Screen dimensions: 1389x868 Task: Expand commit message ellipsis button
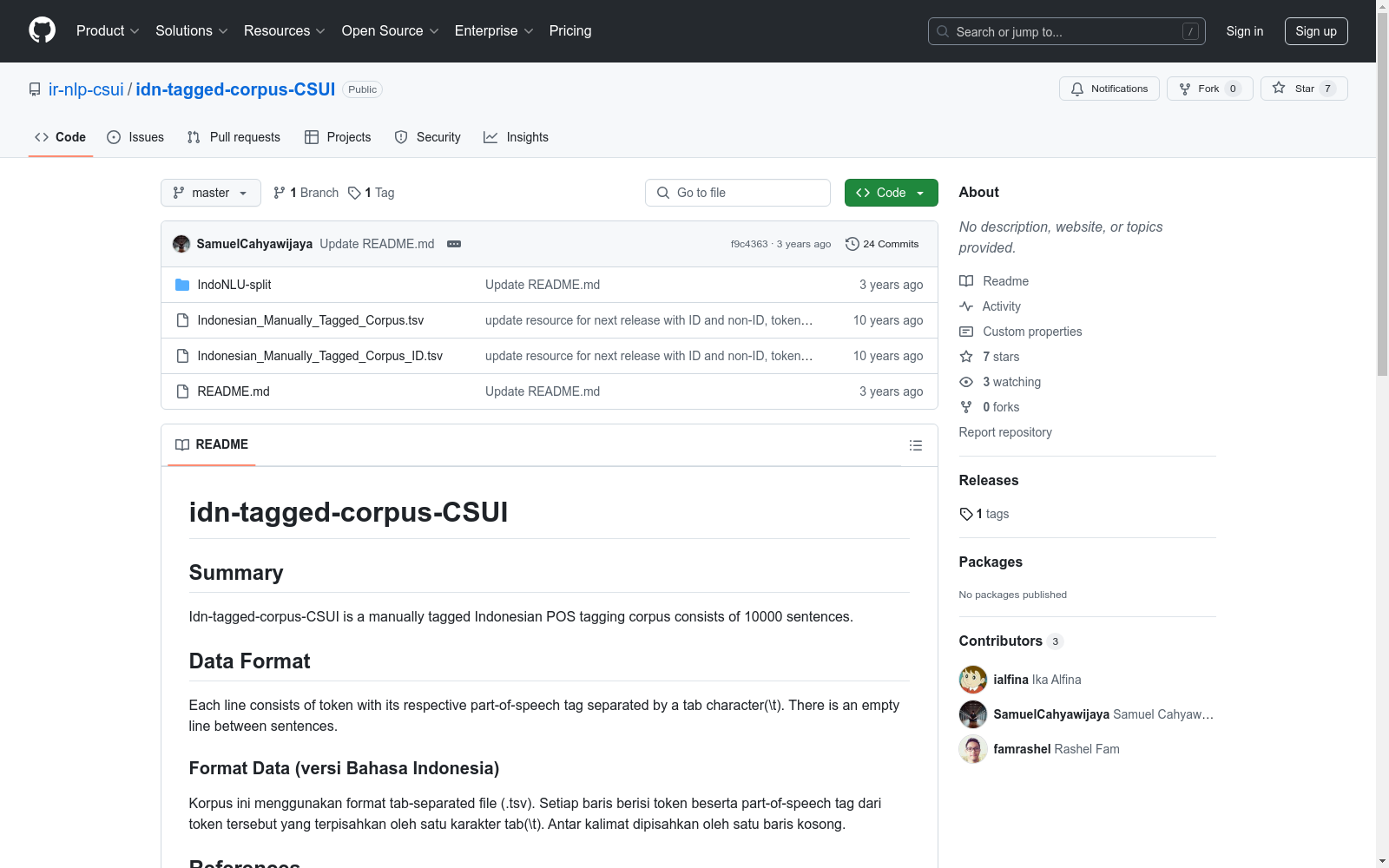[x=454, y=244]
